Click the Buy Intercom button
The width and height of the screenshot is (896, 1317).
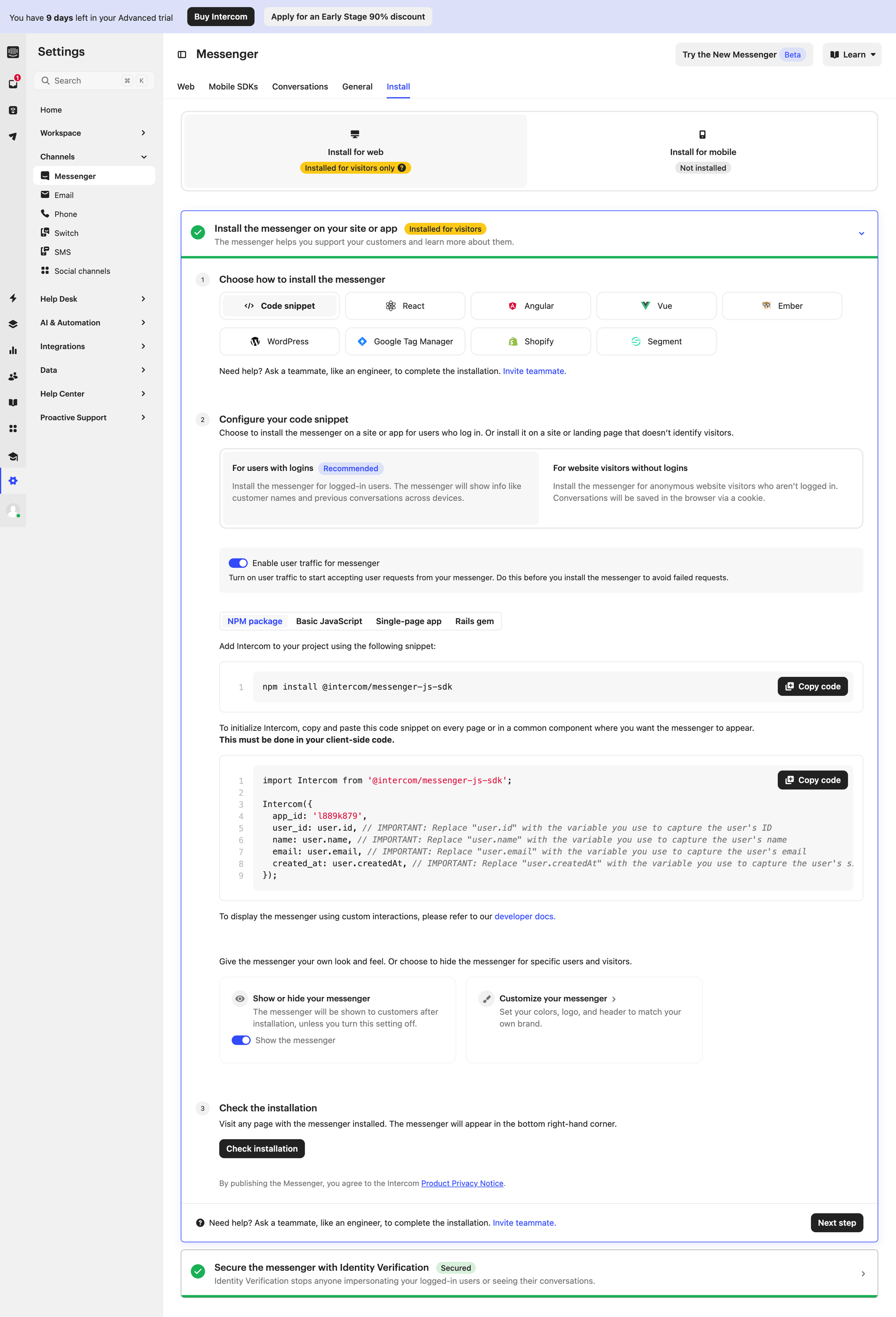coord(221,16)
